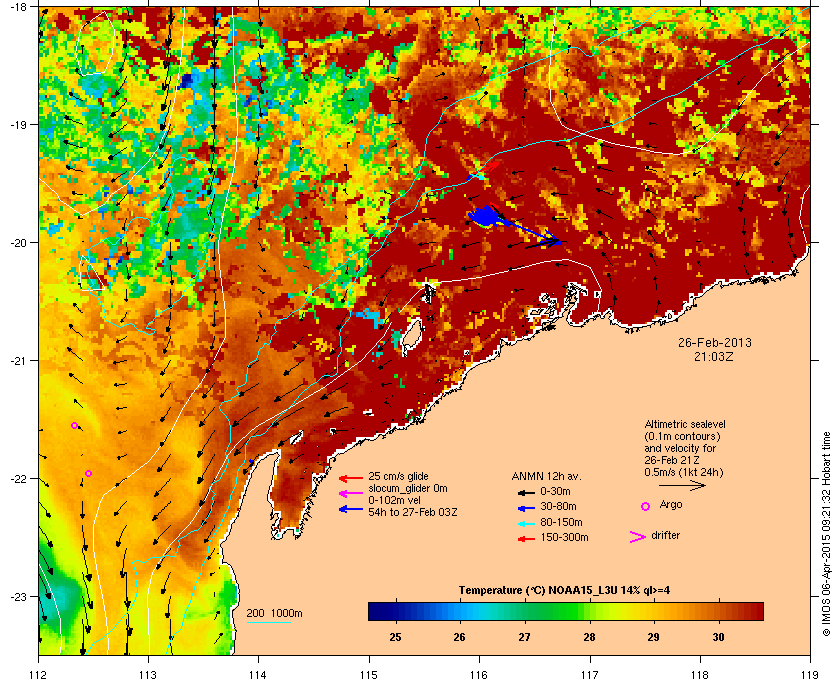This screenshot has width=840, height=680.
Task: Click the red 25 cm/s glide arrow
Action: pos(351,478)
